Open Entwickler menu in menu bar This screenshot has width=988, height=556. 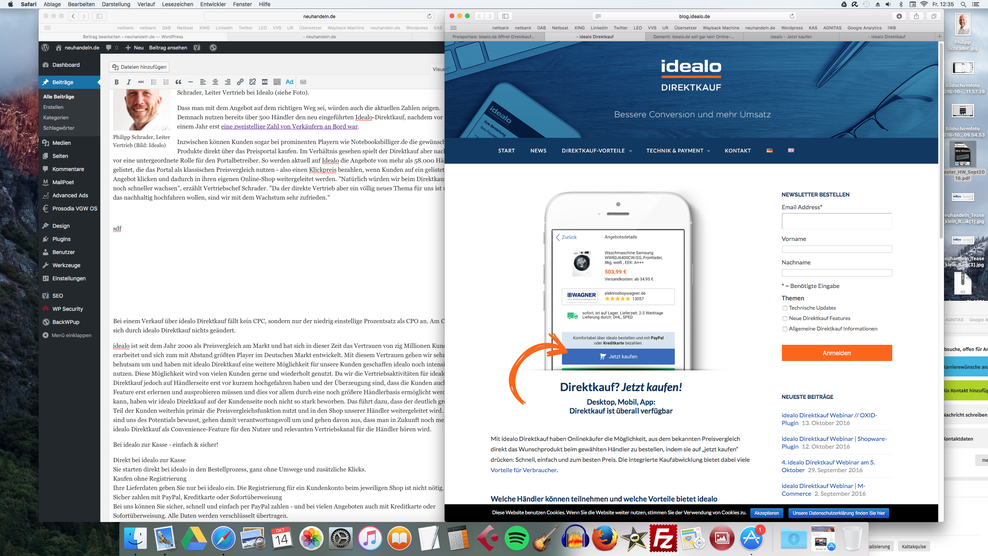(x=213, y=4)
